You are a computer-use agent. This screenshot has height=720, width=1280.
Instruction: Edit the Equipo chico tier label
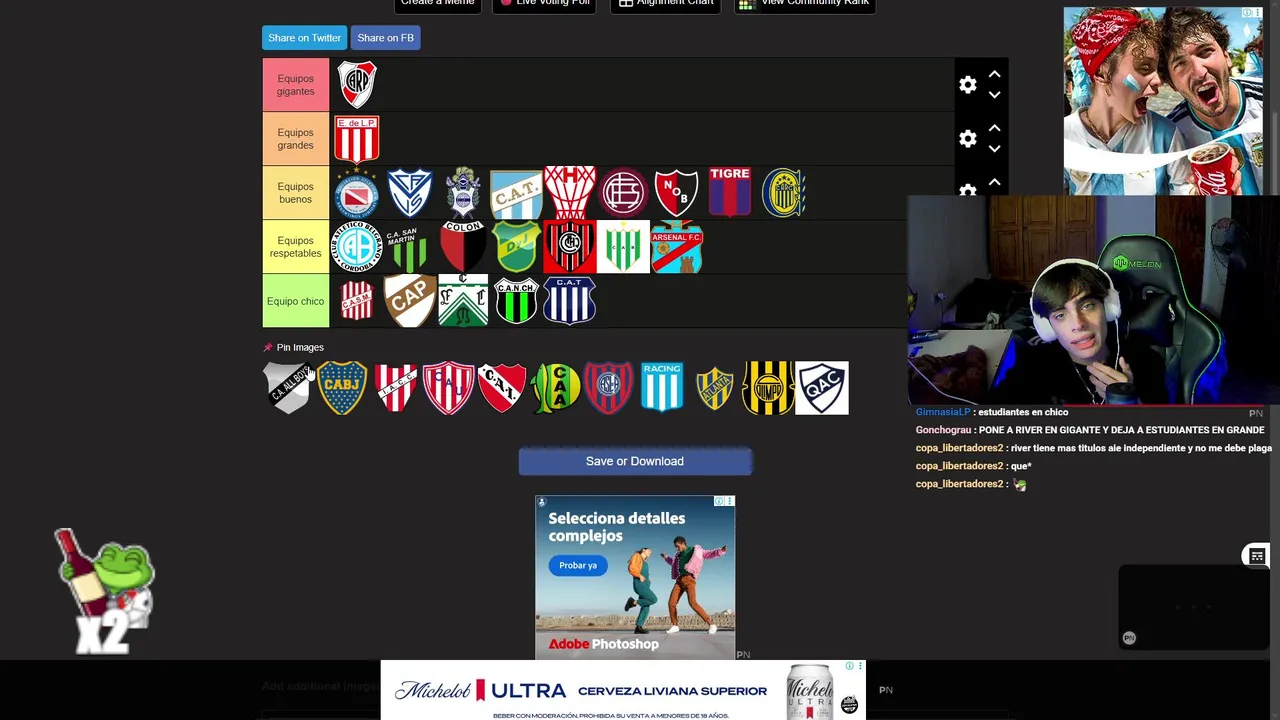click(x=296, y=301)
